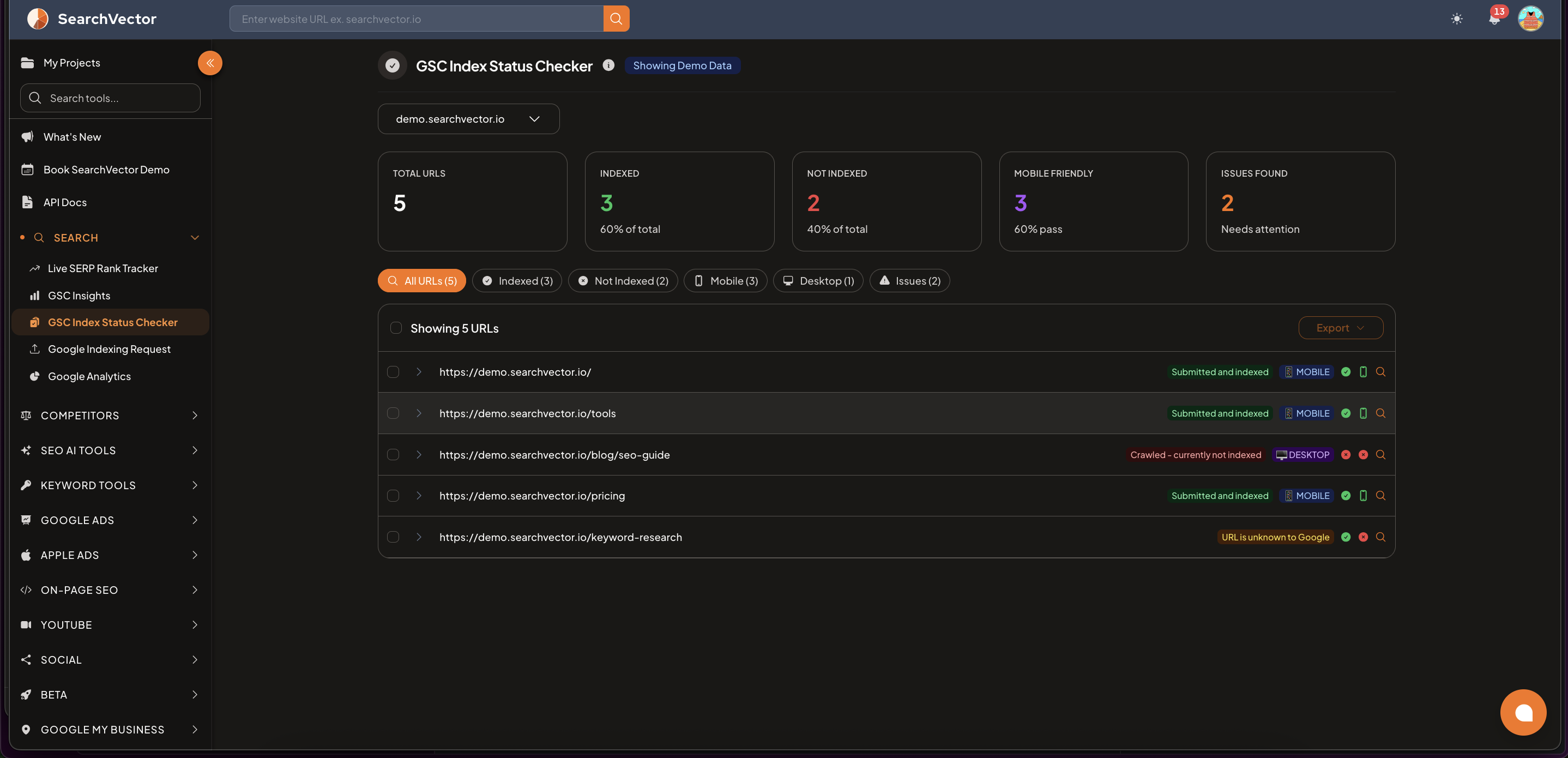This screenshot has width=1568, height=758.
Task: Expand the SEO AI TOOLS section
Action: (x=111, y=450)
